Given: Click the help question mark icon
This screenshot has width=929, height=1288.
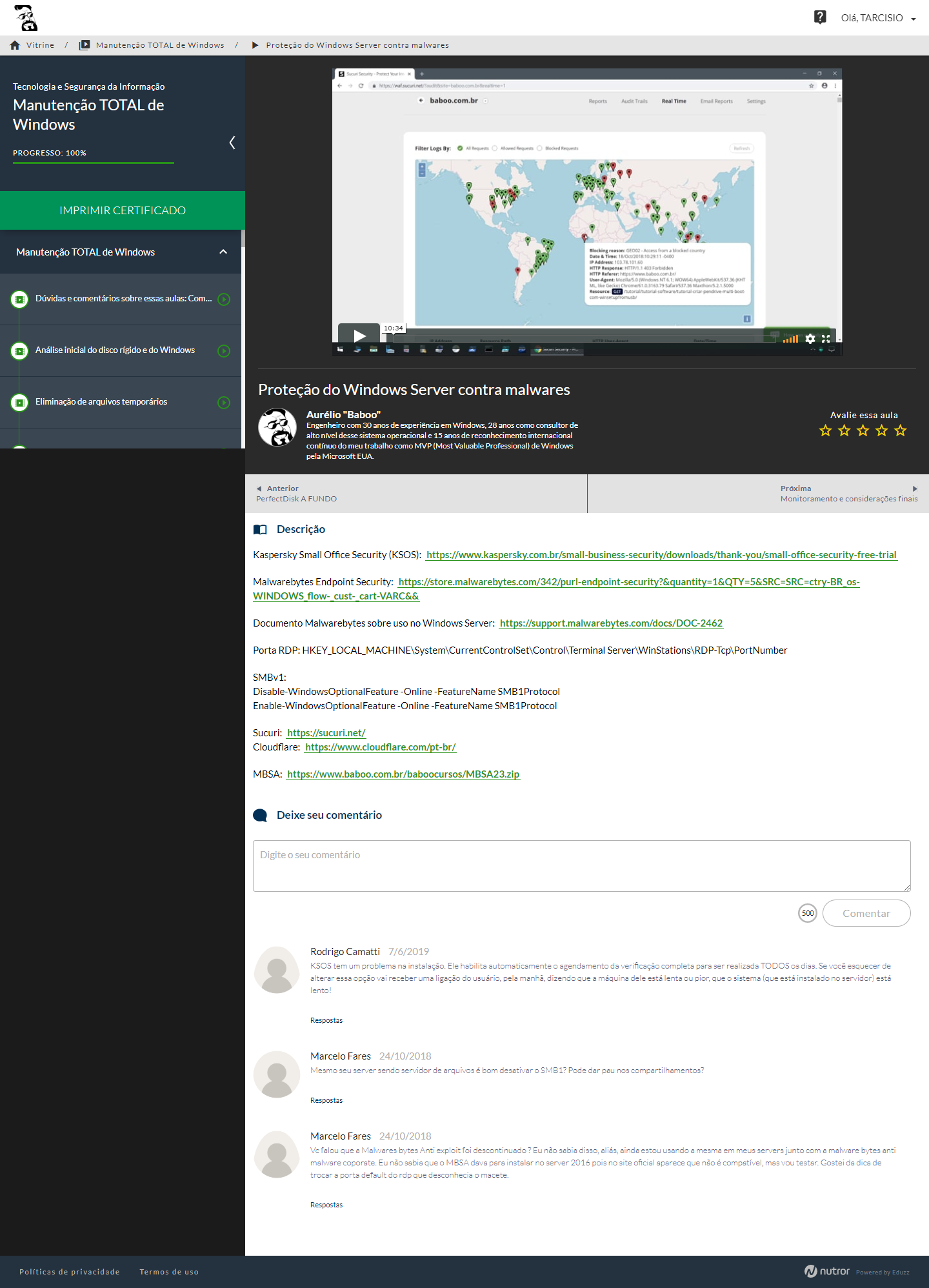Looking at the screenshot, I should point(820,17).
